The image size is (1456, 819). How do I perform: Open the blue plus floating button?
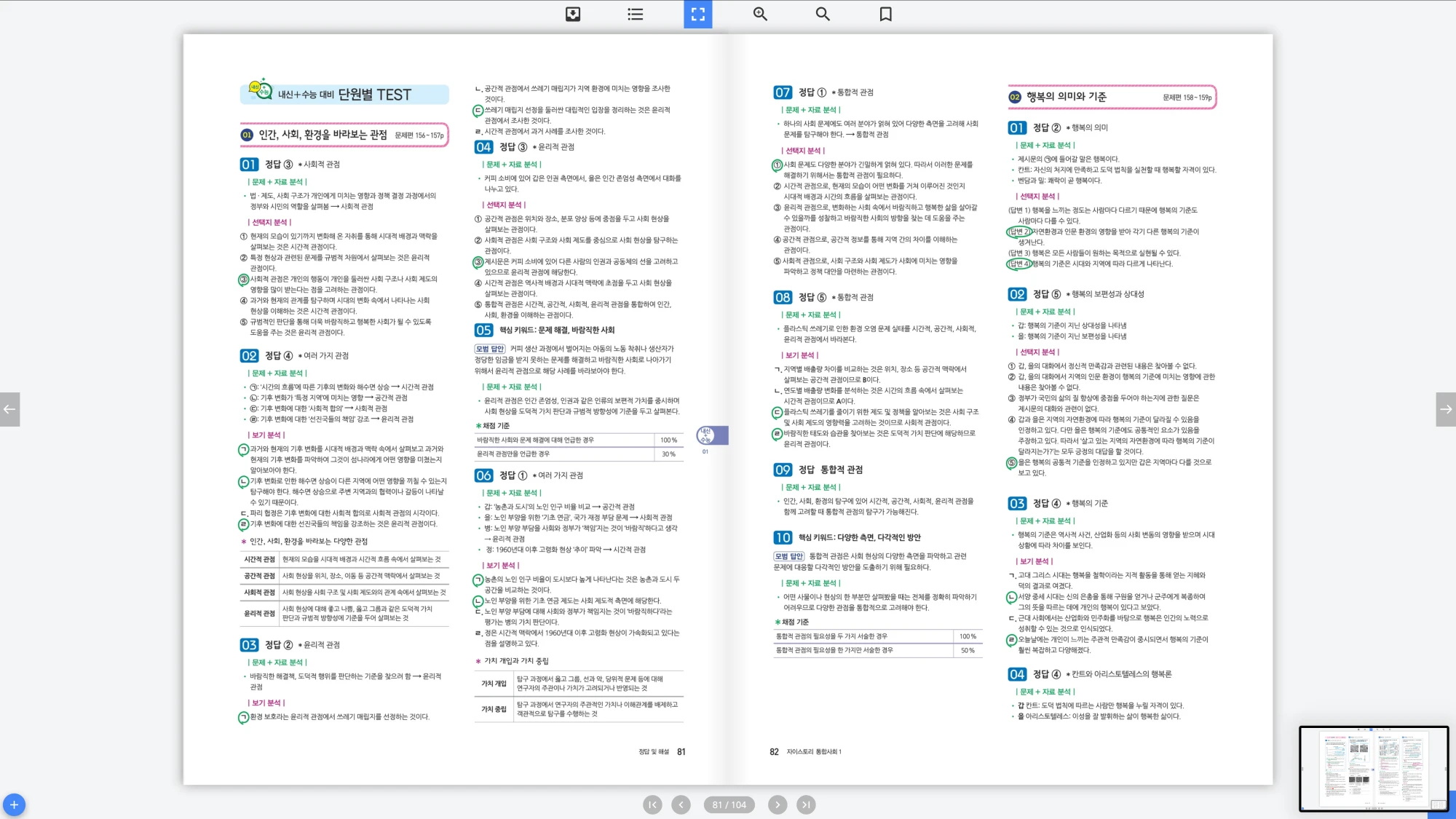(14, 804)
